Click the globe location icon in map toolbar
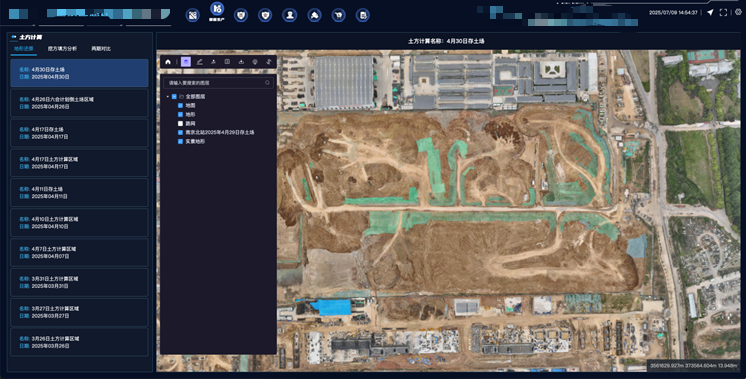The height and width of the screenshot is (379, 746). pos(255,62)
